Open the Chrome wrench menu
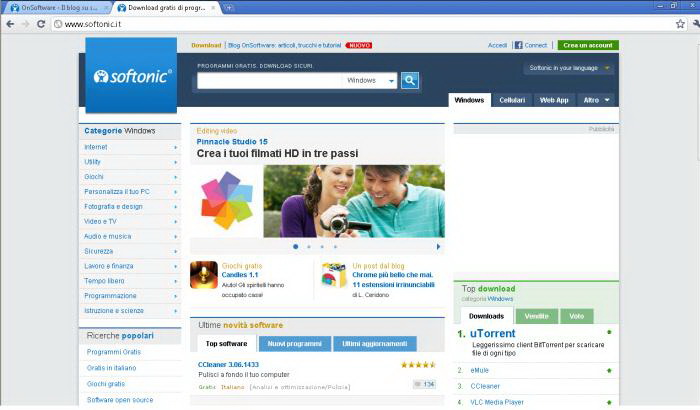The height and width of the screenshot is (410, 700). coord(696,24)
